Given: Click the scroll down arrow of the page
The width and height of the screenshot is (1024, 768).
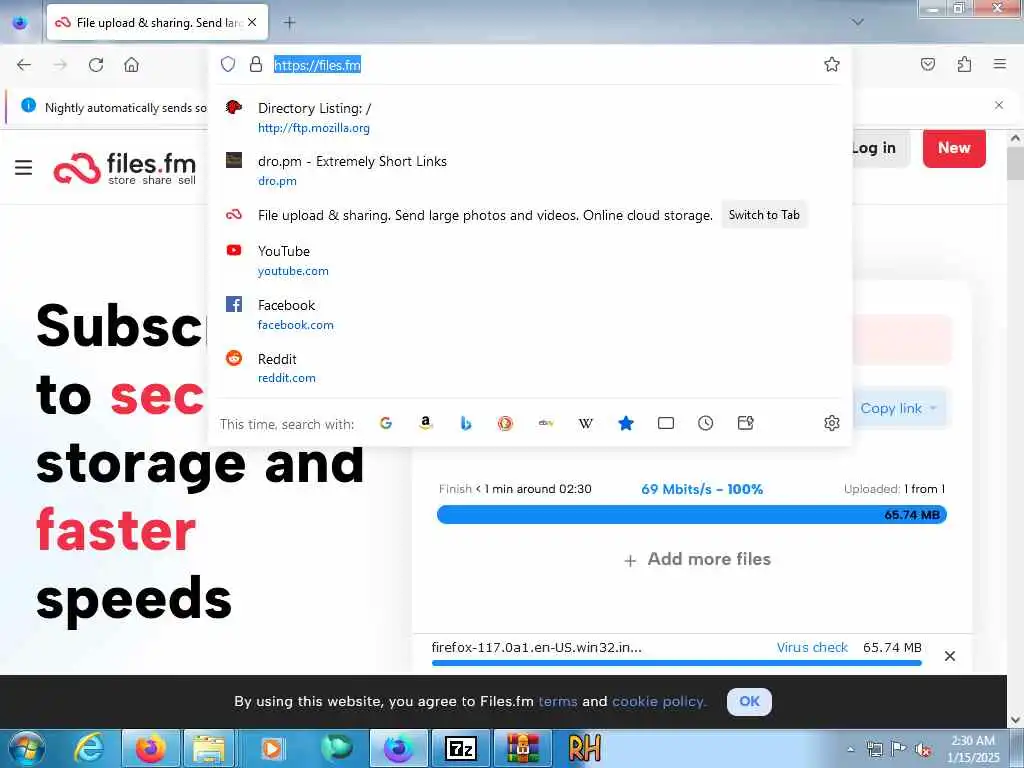Looking at the screenshot, I should click(1015, 720).
